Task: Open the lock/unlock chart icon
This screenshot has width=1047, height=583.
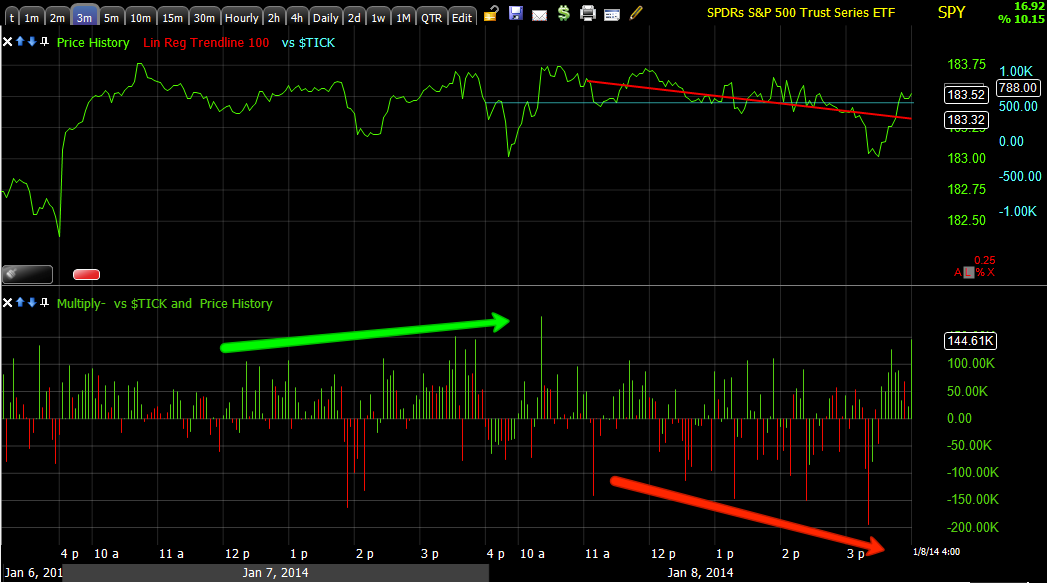Action: 491,13
